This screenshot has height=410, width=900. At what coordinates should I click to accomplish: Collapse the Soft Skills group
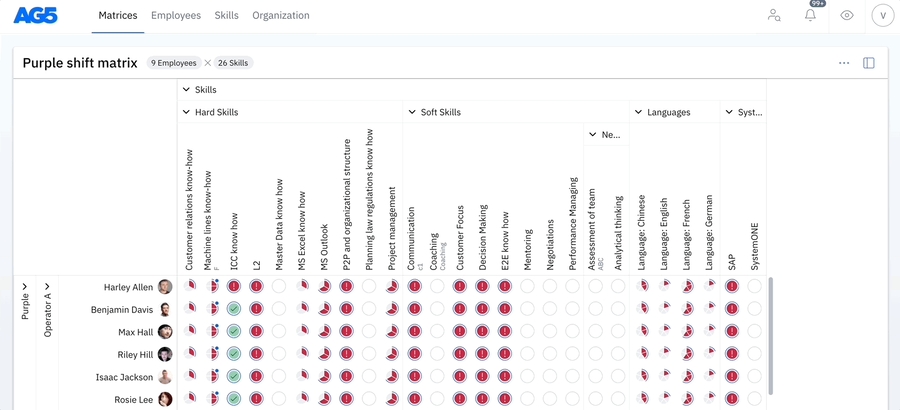point(412,113)
